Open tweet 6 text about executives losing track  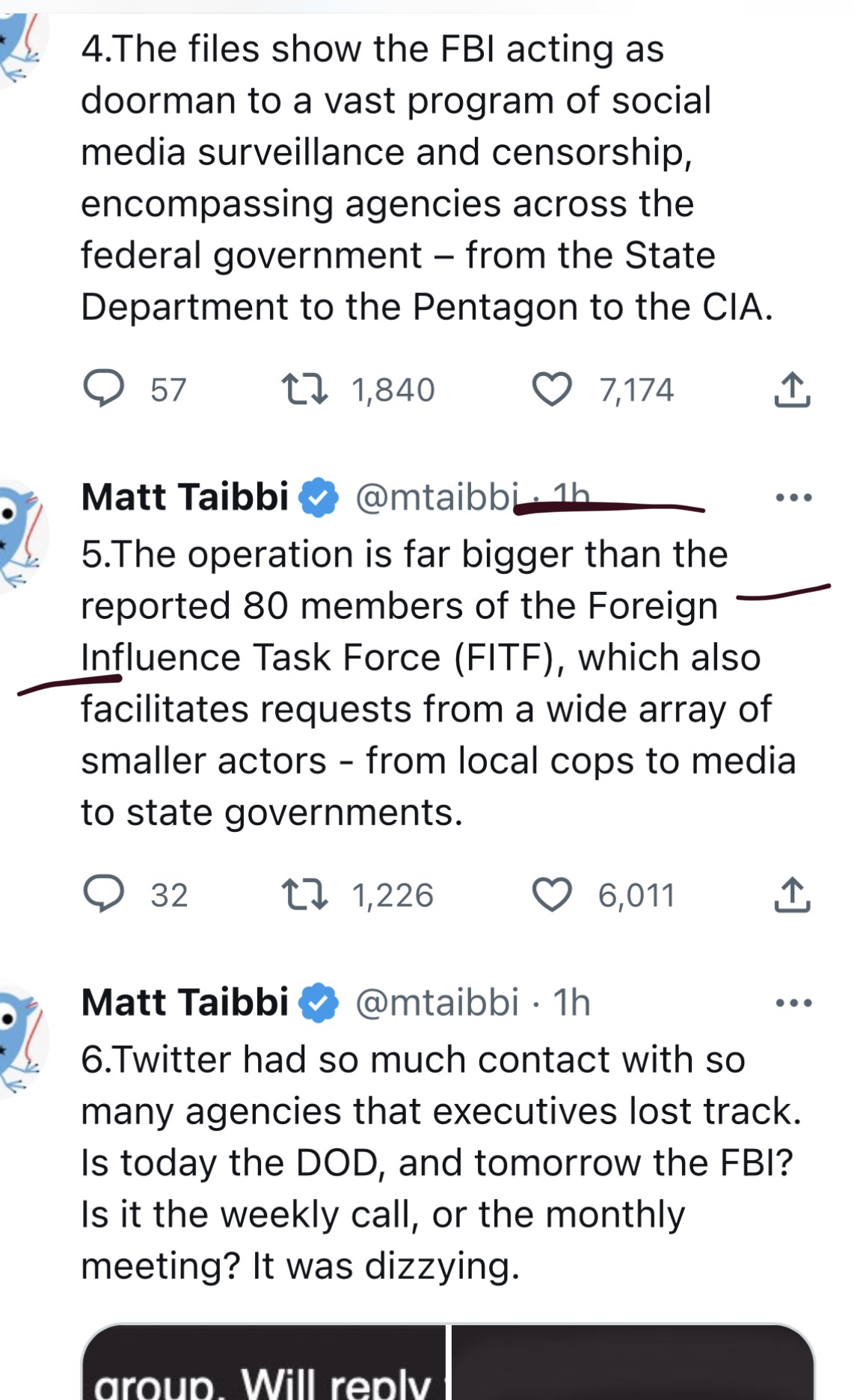(434, 1162)
